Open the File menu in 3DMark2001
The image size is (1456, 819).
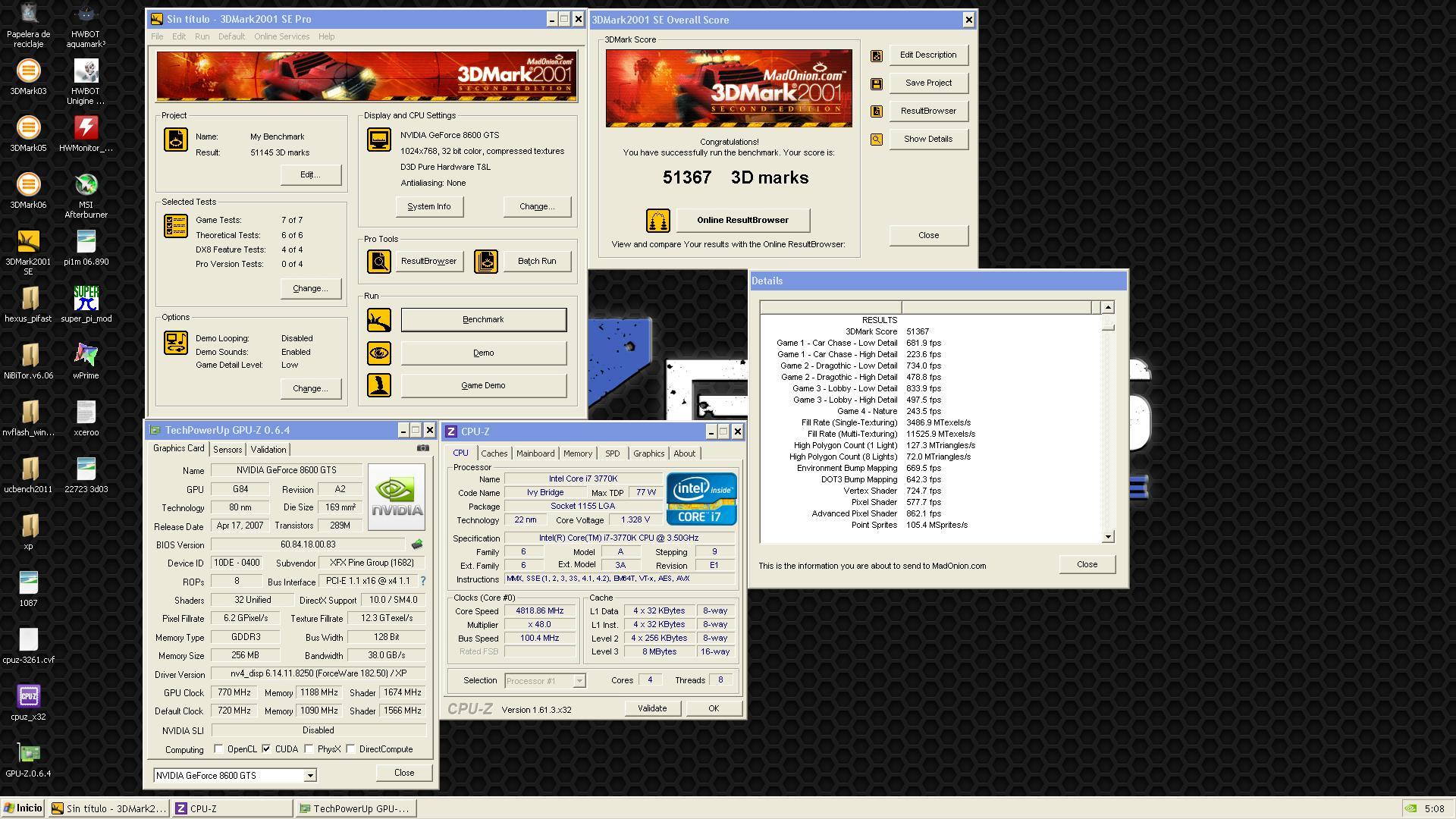click(x=157, y=36)
